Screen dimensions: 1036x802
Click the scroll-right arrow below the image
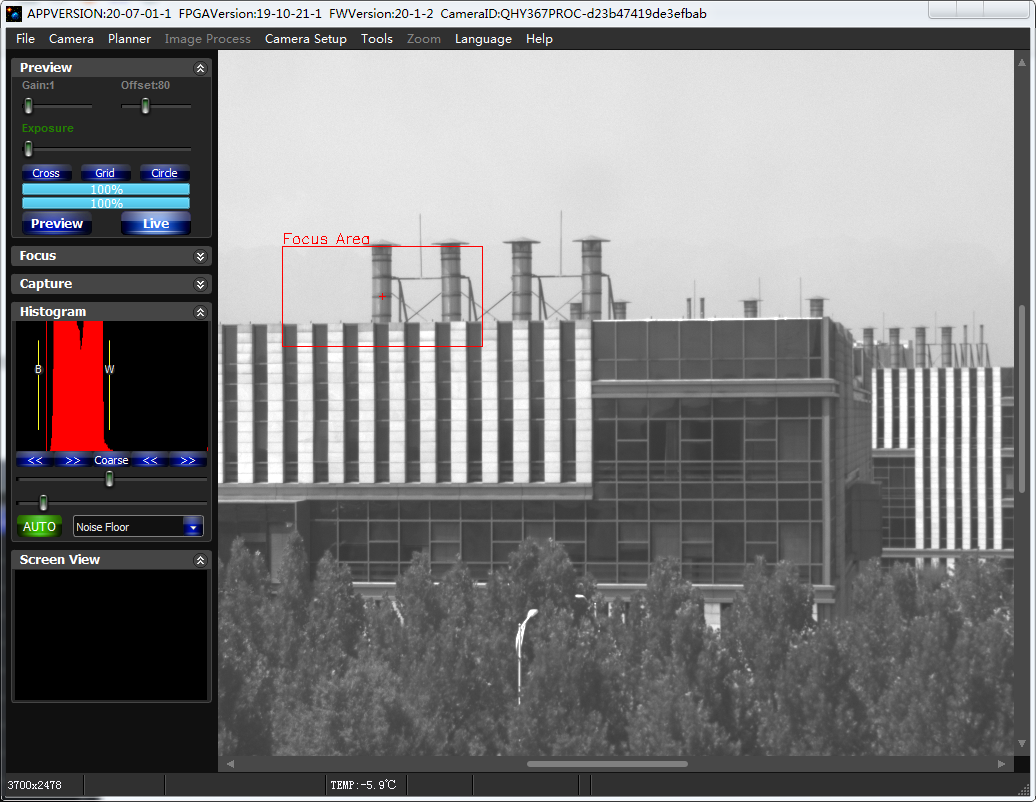(1002, 764)
